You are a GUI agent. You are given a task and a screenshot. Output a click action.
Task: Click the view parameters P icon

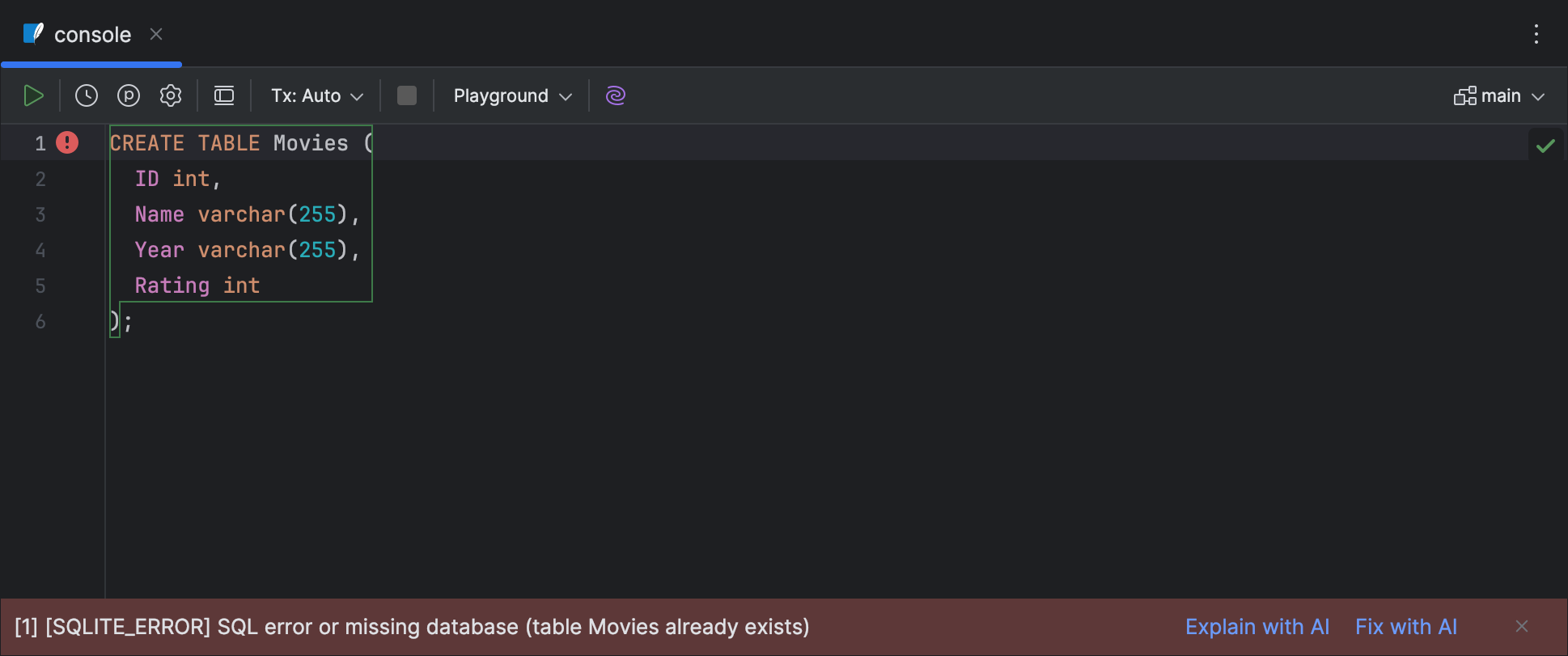(129, 96)
